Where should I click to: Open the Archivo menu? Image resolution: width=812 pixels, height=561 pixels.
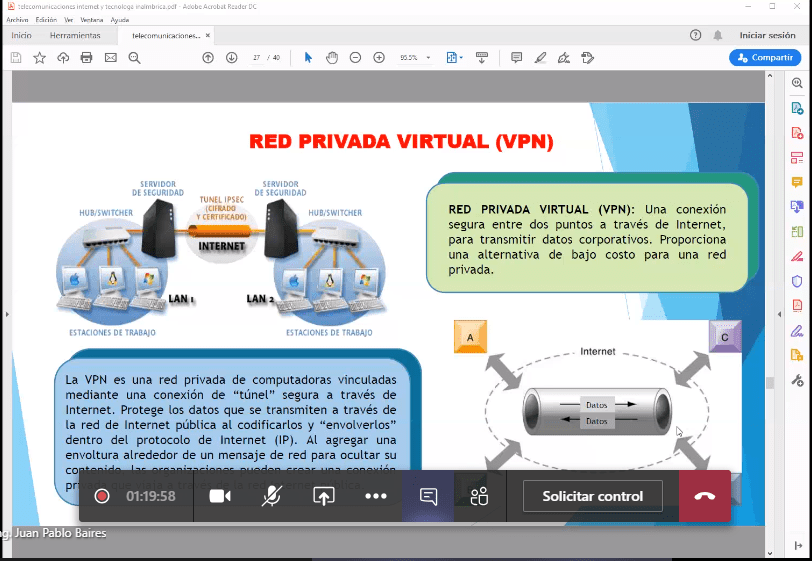pos(17,19)
